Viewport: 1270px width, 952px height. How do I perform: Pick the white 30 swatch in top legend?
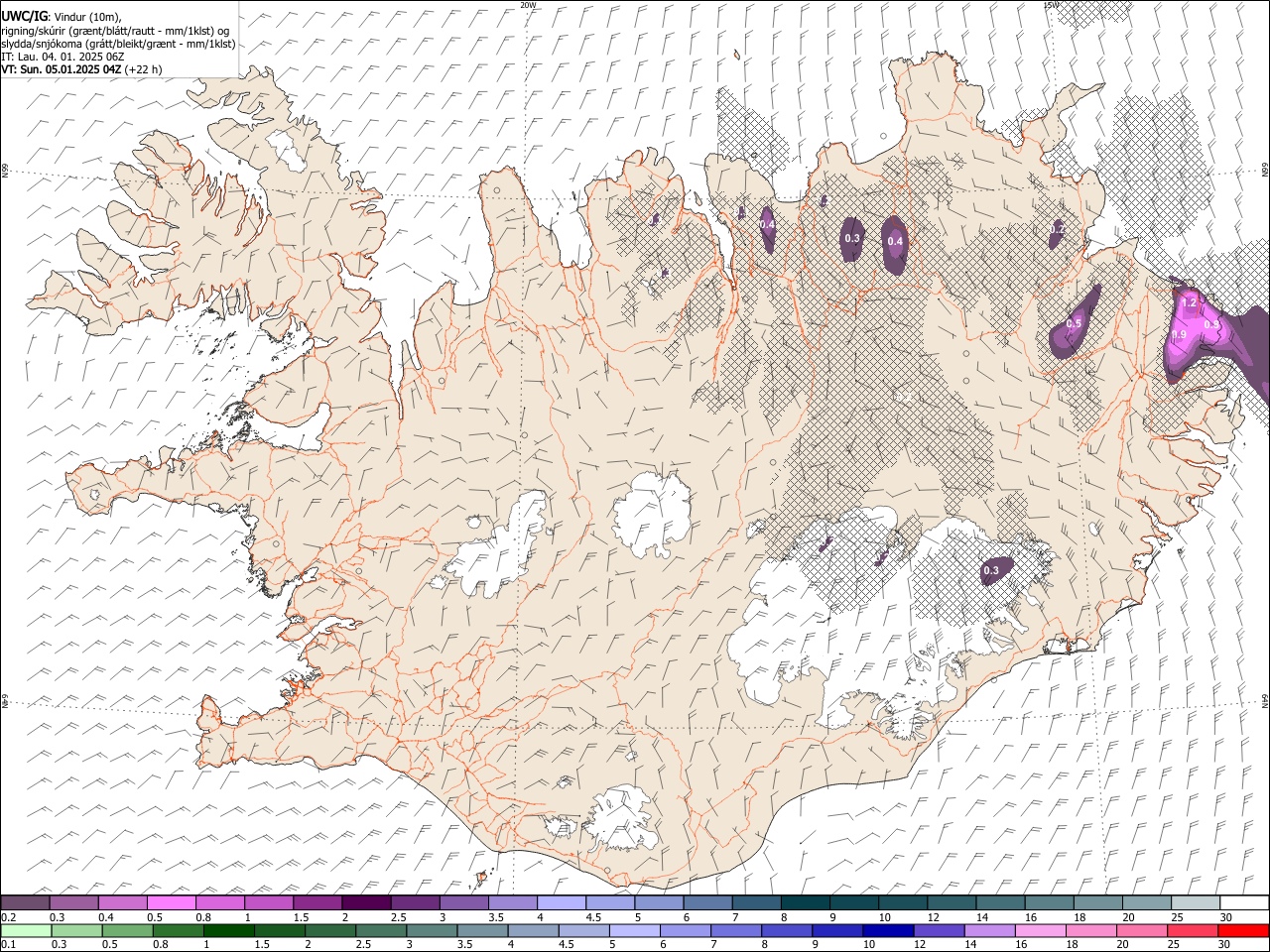pyautogui.click(x=1244, y=903)
